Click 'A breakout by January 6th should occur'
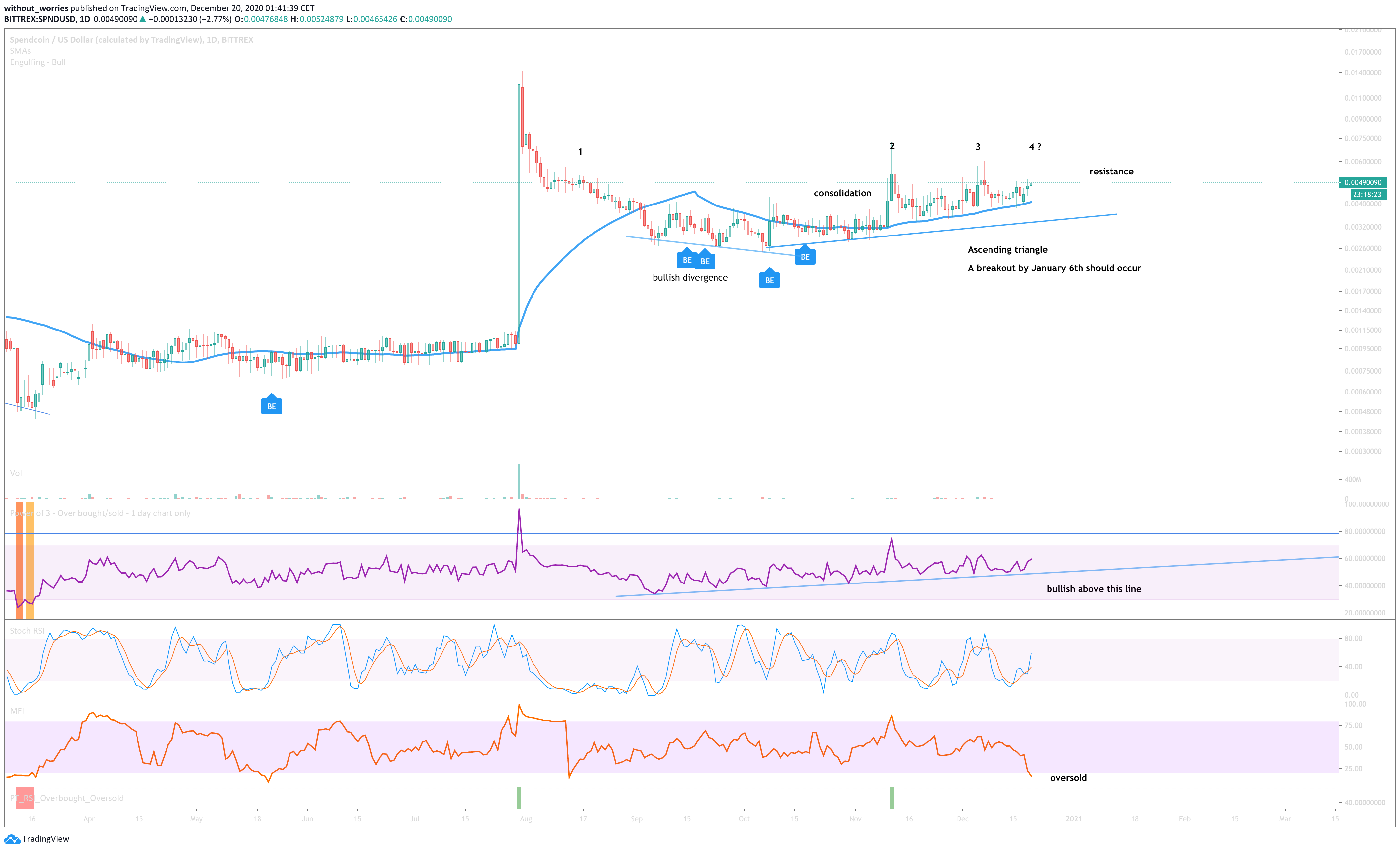Screen dimensions: 1400x851 (1054, 268)
